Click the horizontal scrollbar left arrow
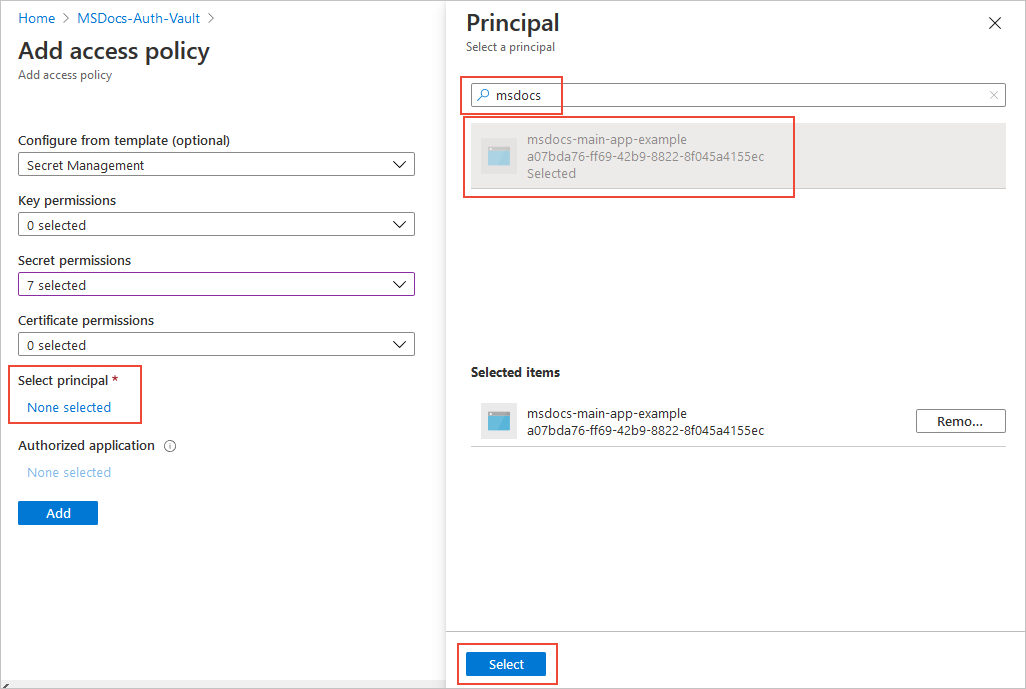The image size is (1026, 689). (5, 684)
